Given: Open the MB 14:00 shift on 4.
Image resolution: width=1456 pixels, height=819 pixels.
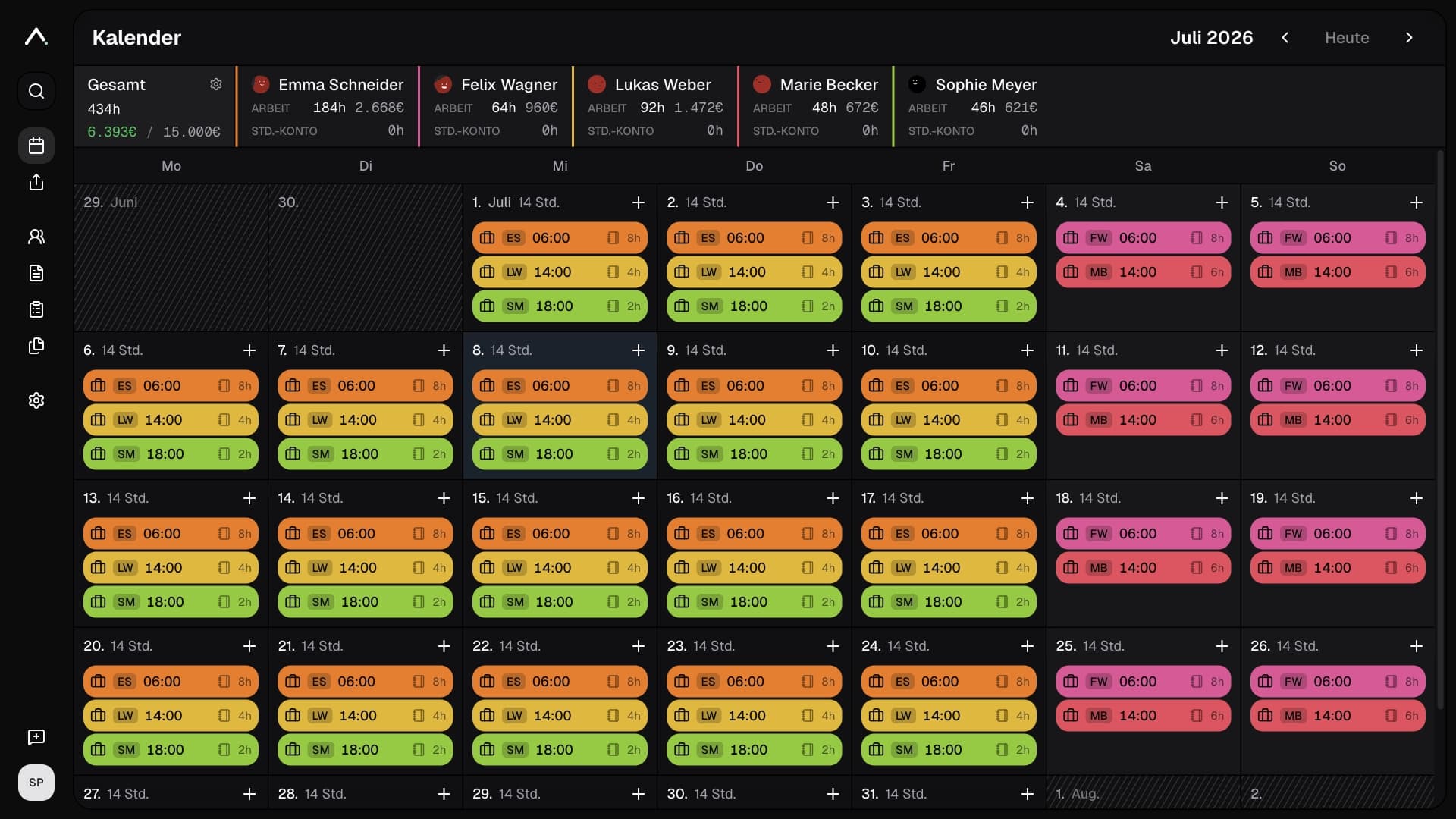Looking at the screenshot, I should [1143, 272].
